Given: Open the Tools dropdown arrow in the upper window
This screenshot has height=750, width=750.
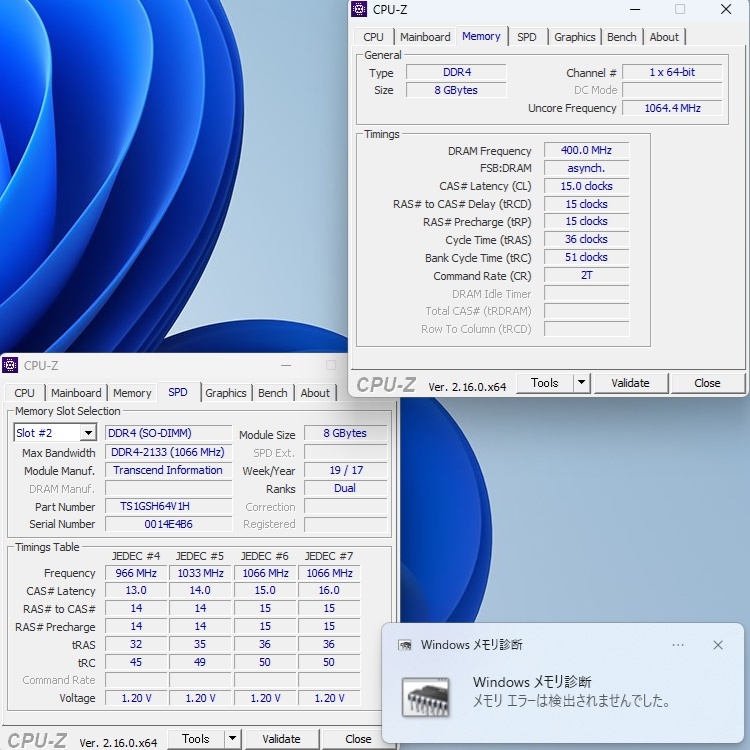Looking at the screenshot, I should (x=581, y=383).
